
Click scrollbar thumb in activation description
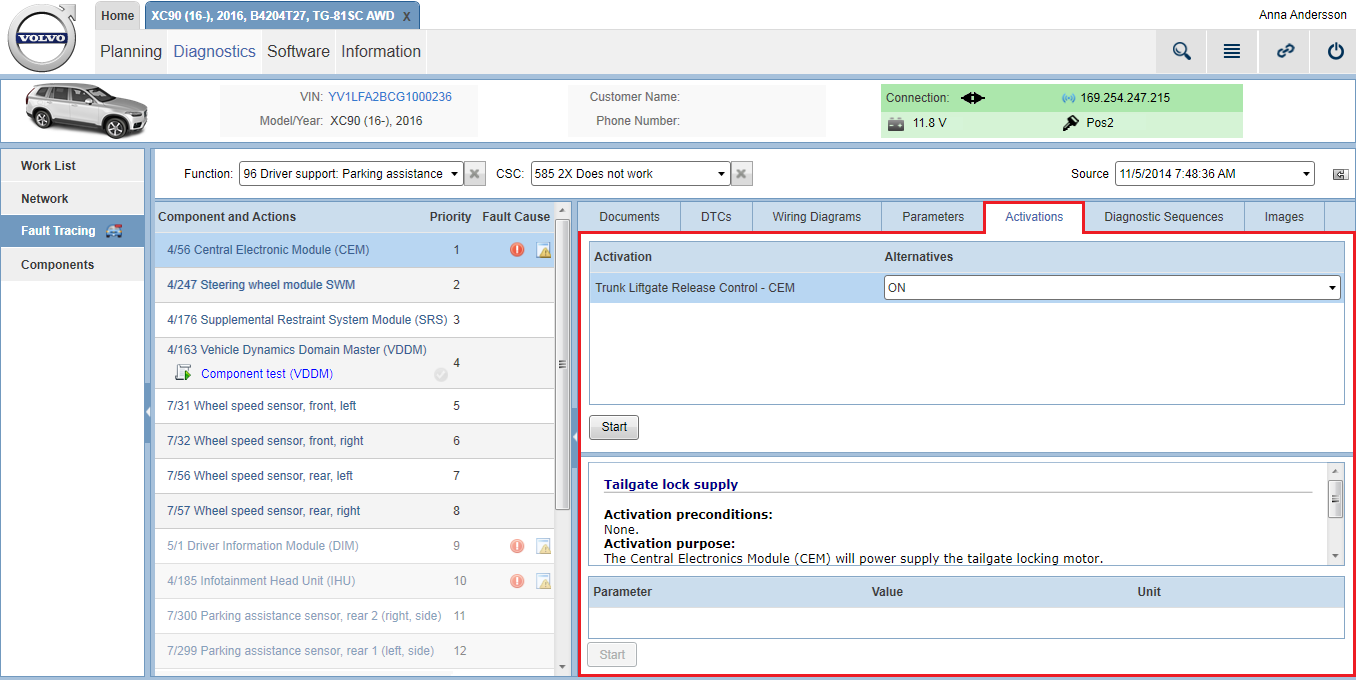tap(1335, 498)
